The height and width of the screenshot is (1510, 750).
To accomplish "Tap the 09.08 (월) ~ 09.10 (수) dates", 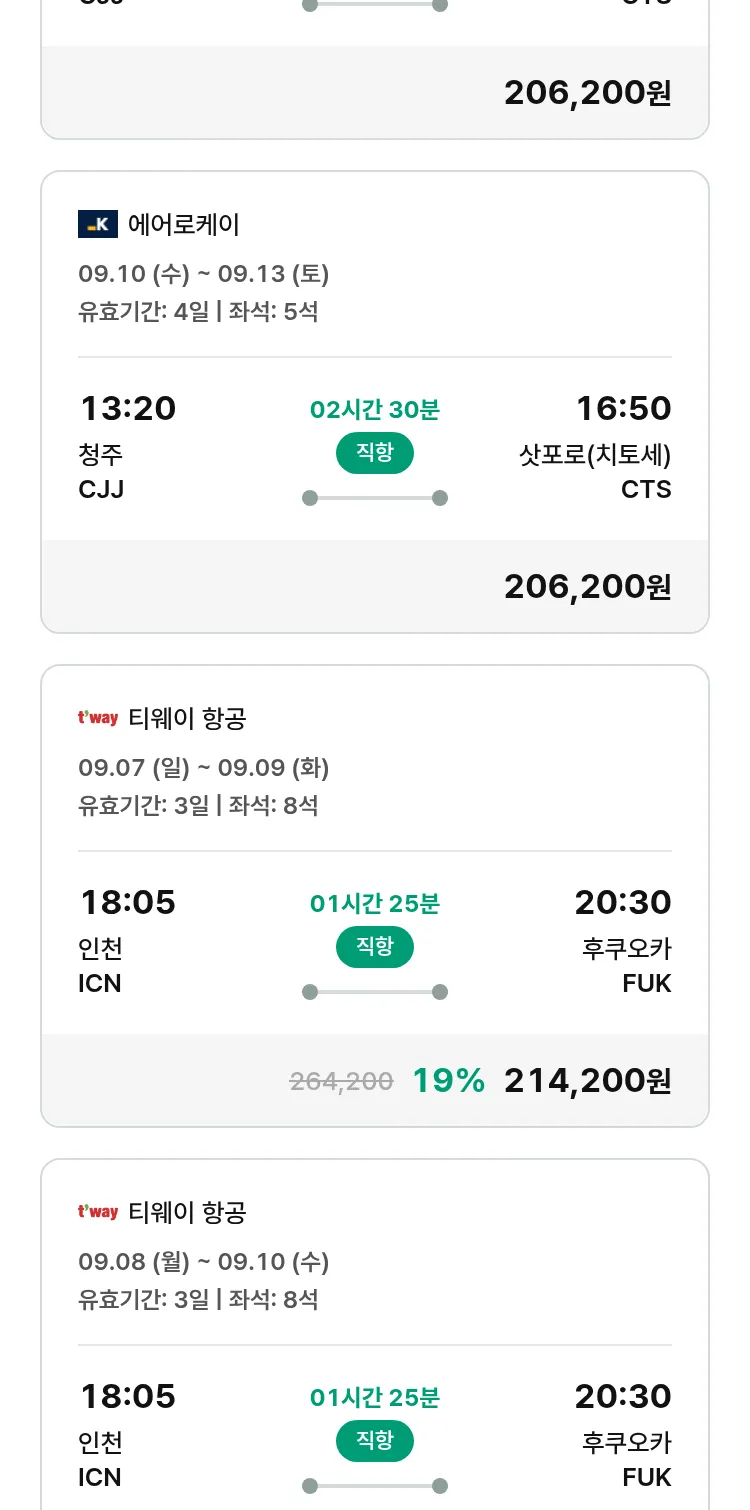I will pos(204,1262).
